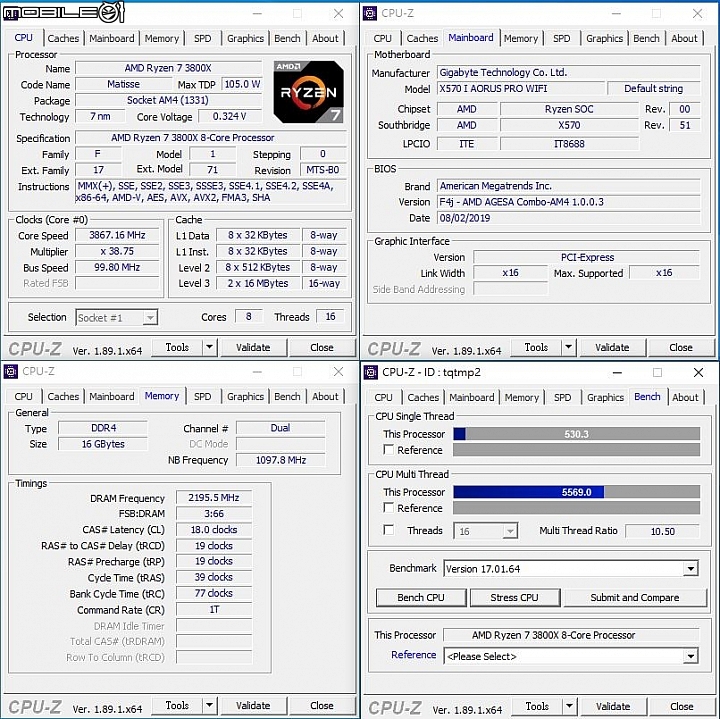Click Validate in the Bench window
This screenshot has height=719, width=720.
coord(613,706)
